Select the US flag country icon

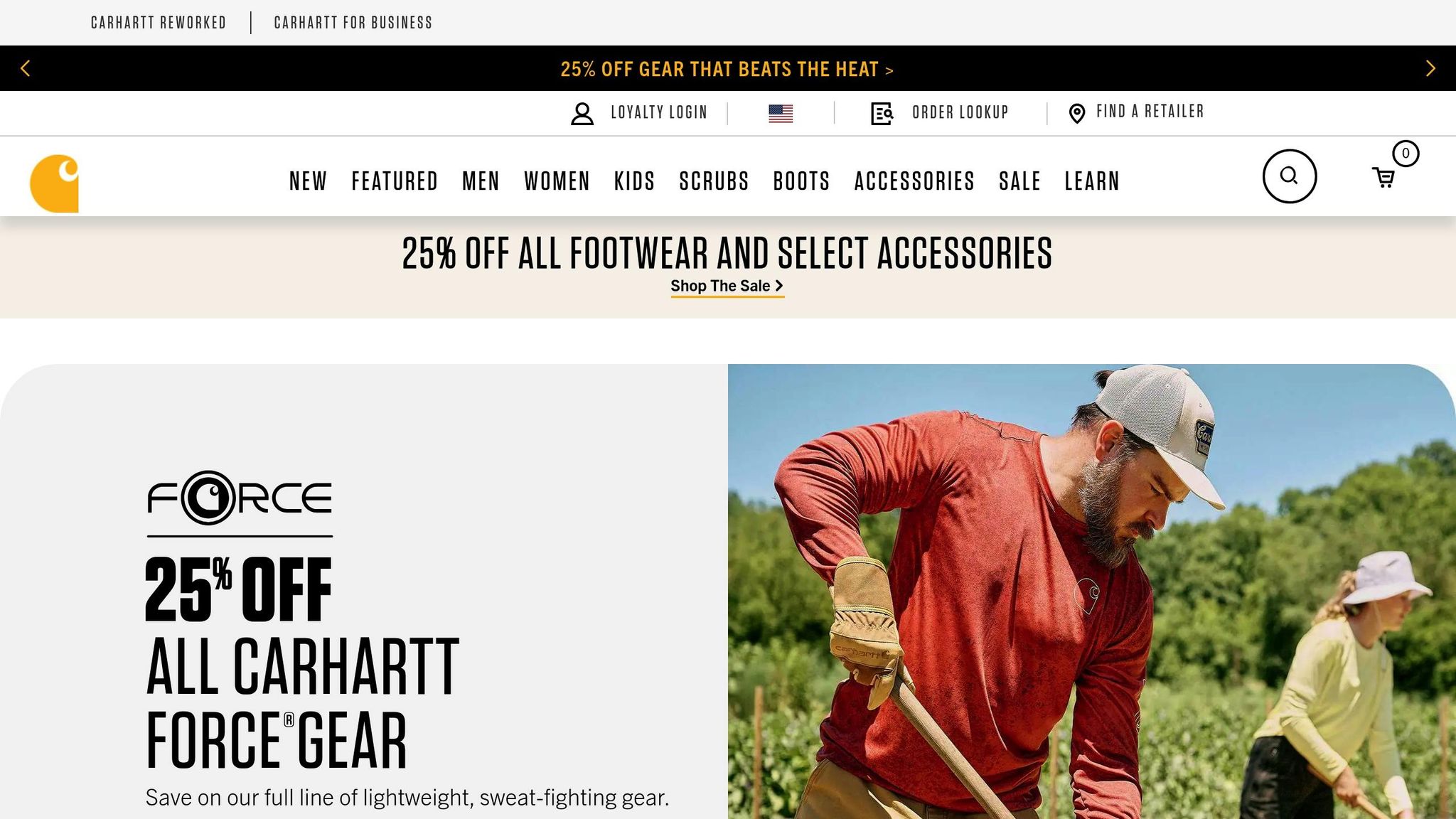point(781,114)
